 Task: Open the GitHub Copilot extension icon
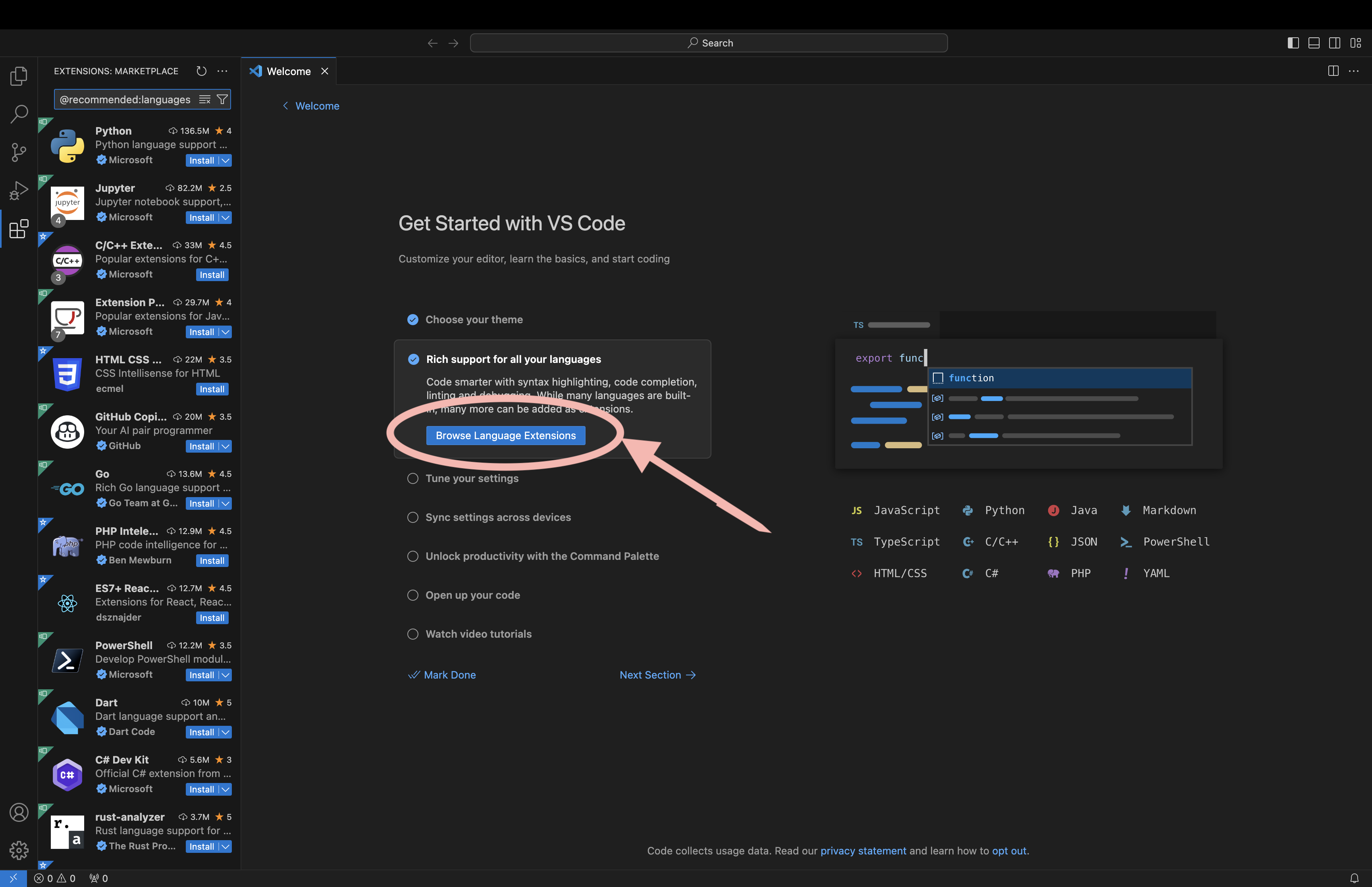[67, 432]
